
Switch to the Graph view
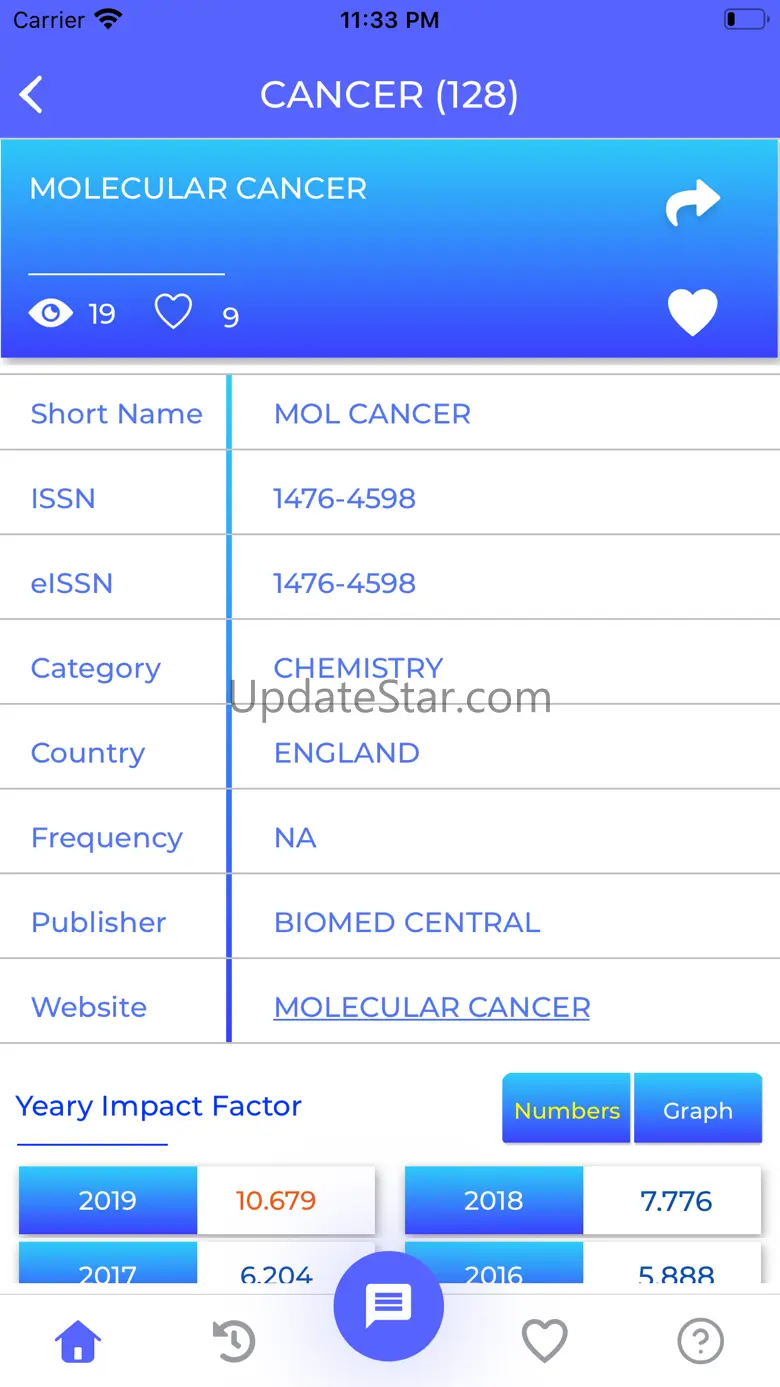click(x=698, y=1109)
